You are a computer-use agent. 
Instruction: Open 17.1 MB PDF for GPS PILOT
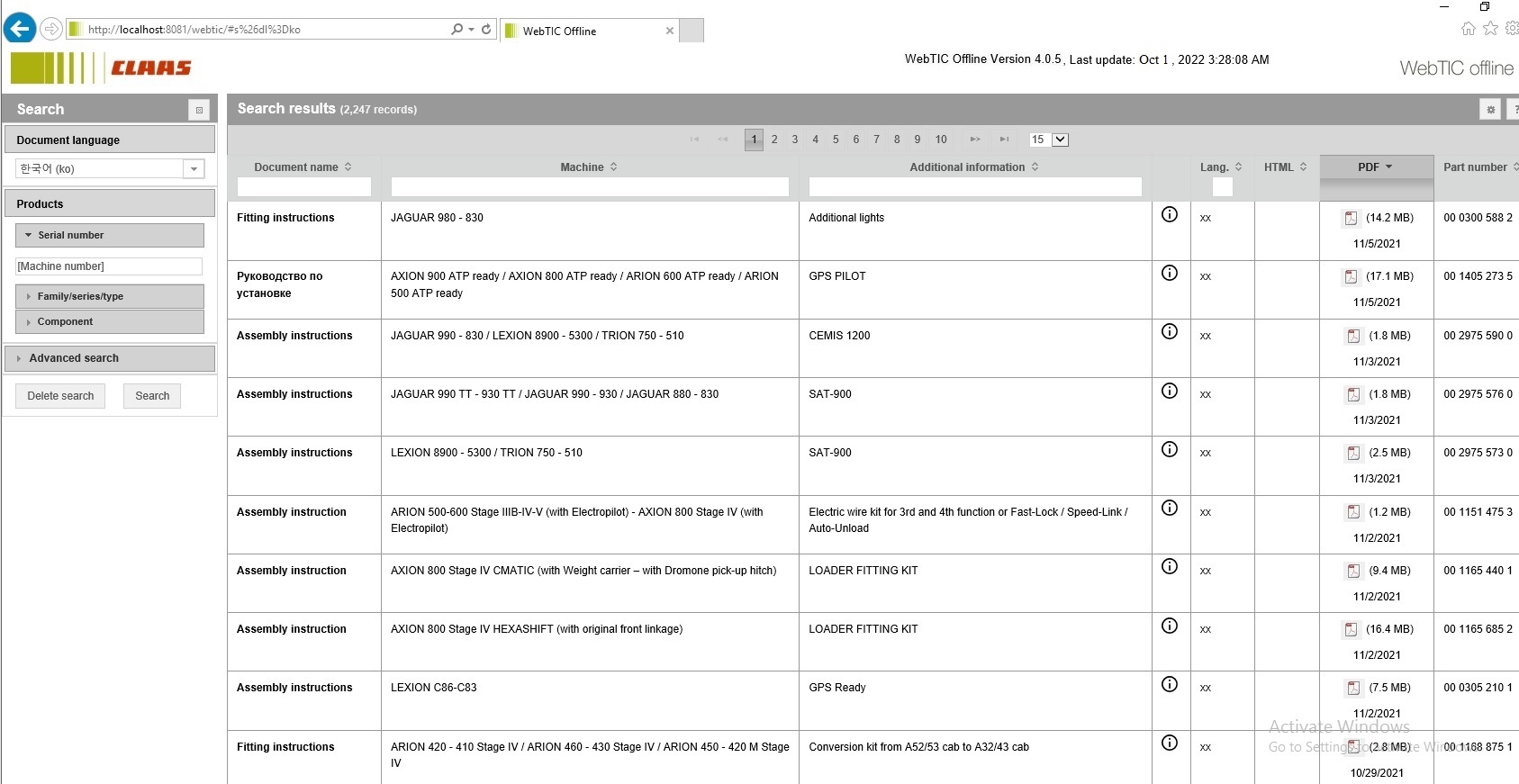1351,276
